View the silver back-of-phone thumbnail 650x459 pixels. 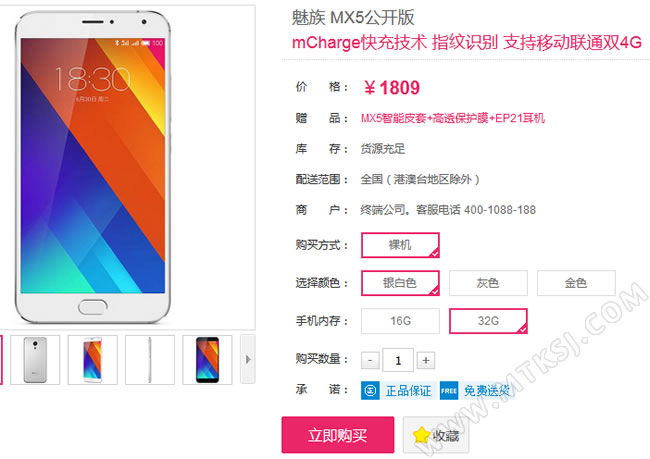[35, 359]
